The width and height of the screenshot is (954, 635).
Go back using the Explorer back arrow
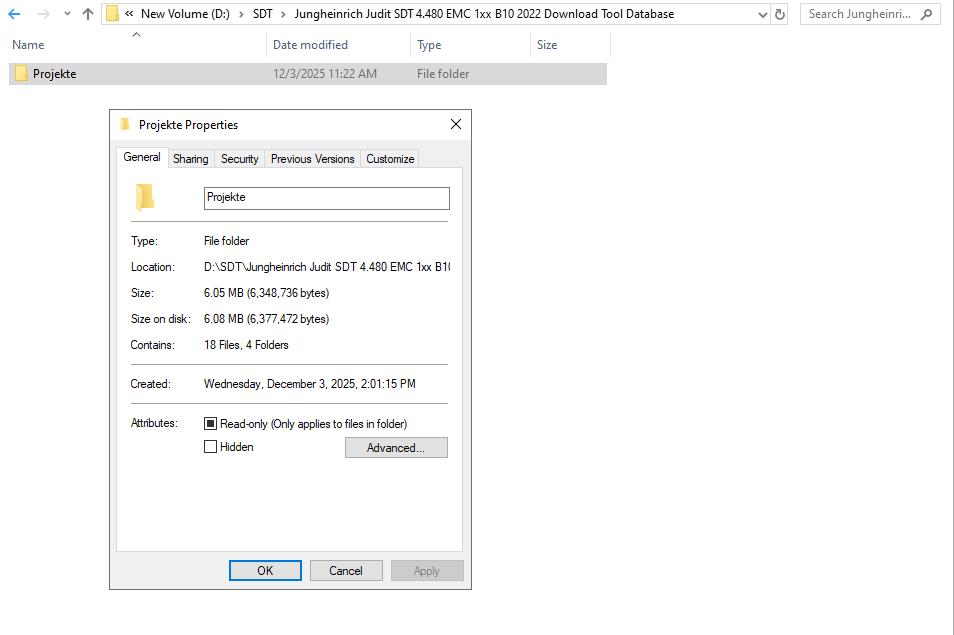click(x=14, y=14)
